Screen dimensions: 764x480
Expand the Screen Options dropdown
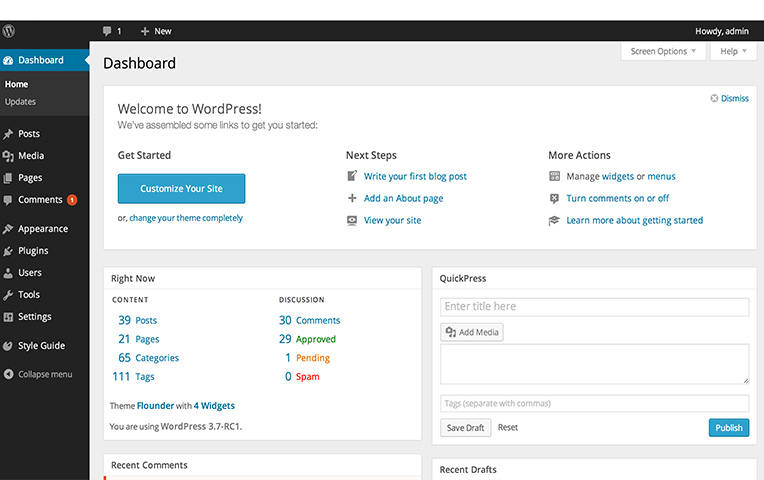point(663,51)
